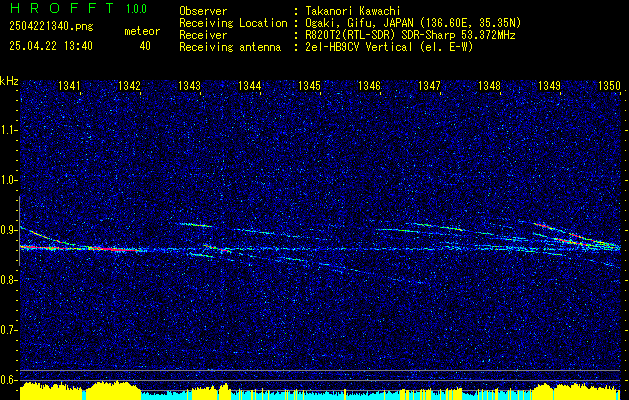The height and width of the screenshot is (400, 629).
Task: Click the 1344 time axis marker
Action: coord(250,85)
